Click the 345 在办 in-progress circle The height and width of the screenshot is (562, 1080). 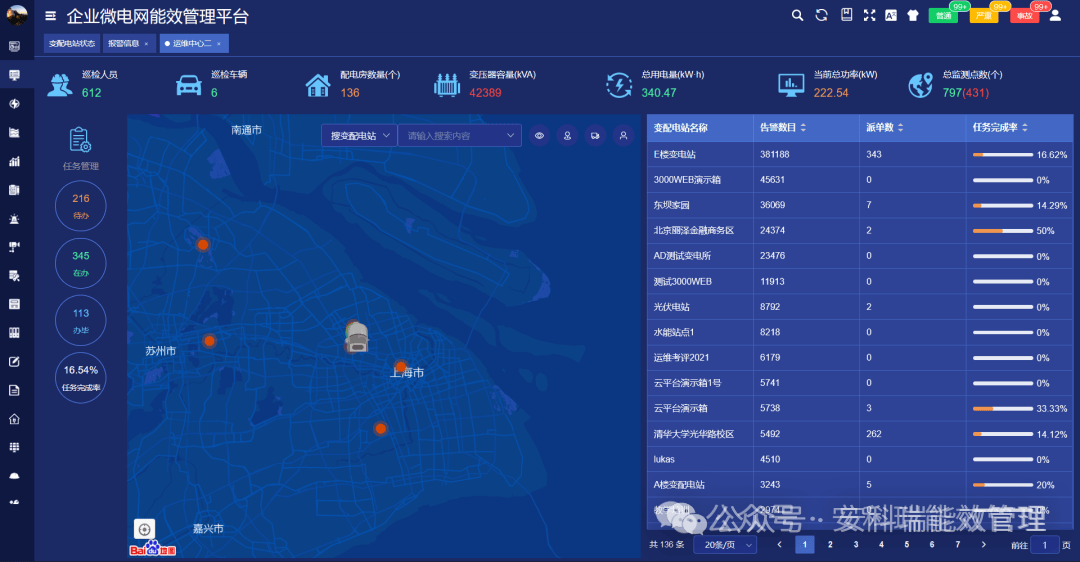81,263
